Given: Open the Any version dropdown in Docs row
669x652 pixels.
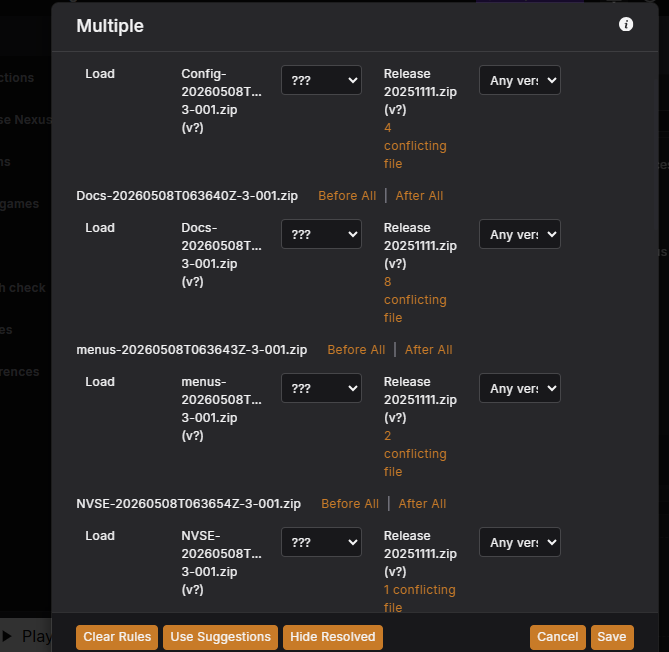Looking at the screenshot, I should pos(520,234).
